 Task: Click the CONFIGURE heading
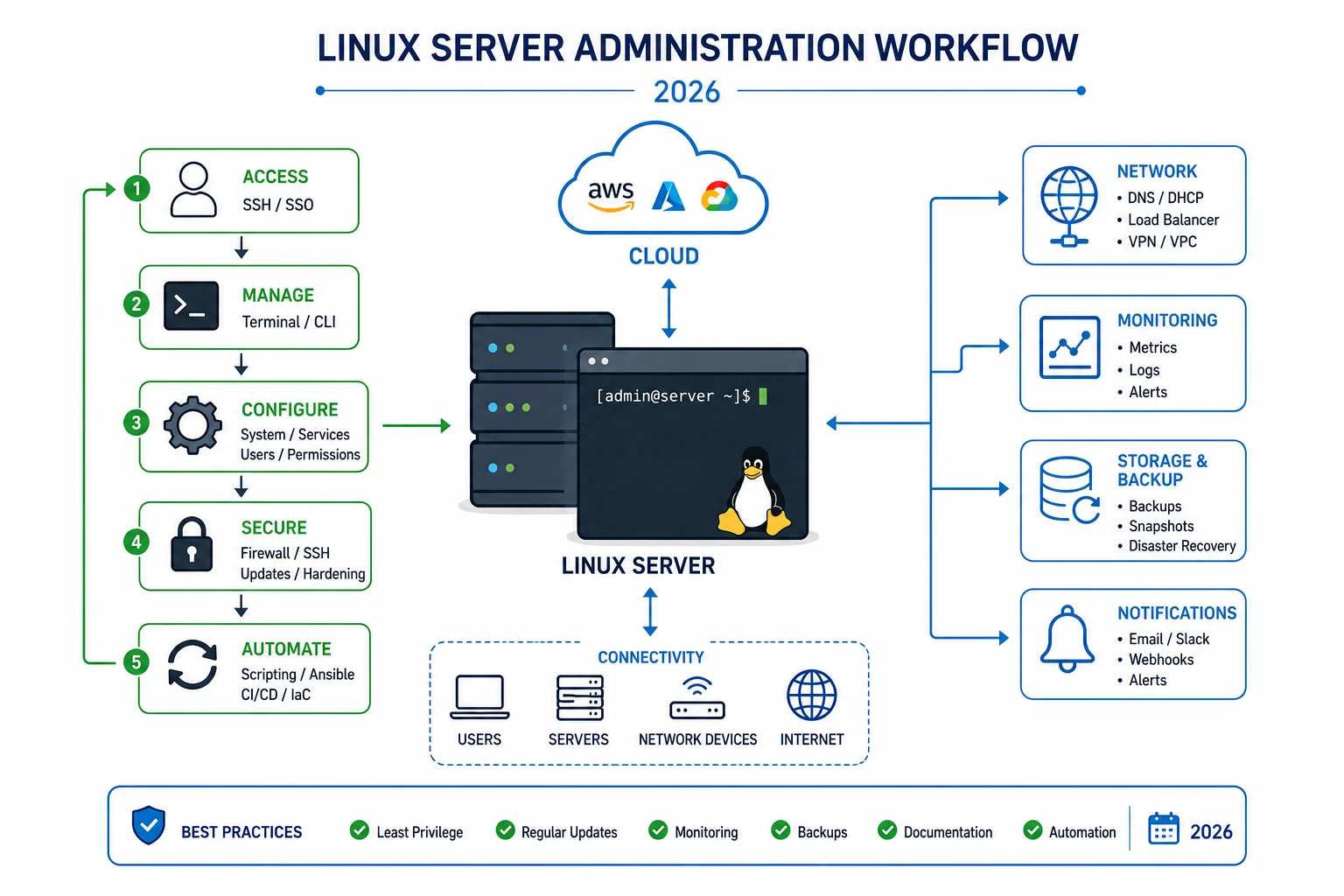click(290, 409)
